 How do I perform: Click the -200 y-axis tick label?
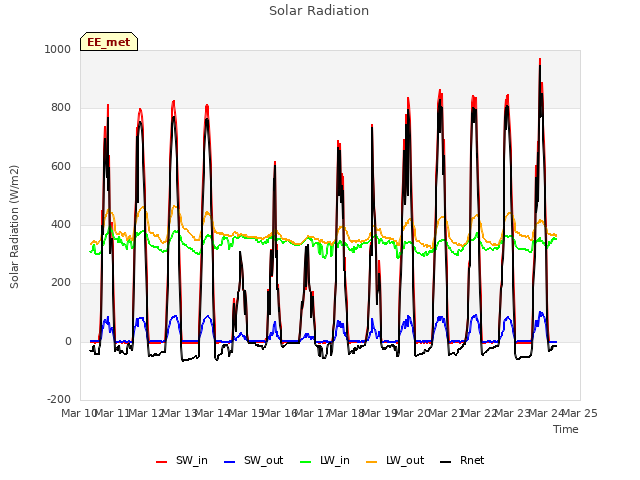pyautogui.click(x=59, y=399)
